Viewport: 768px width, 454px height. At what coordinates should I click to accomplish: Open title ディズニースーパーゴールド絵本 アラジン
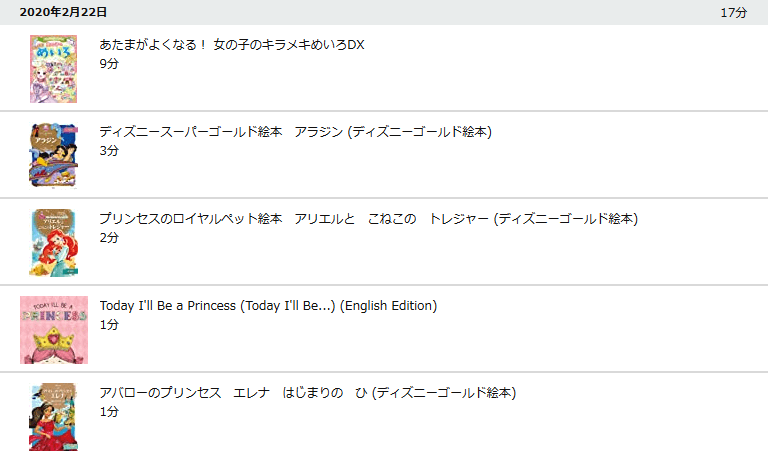[296, 132]
